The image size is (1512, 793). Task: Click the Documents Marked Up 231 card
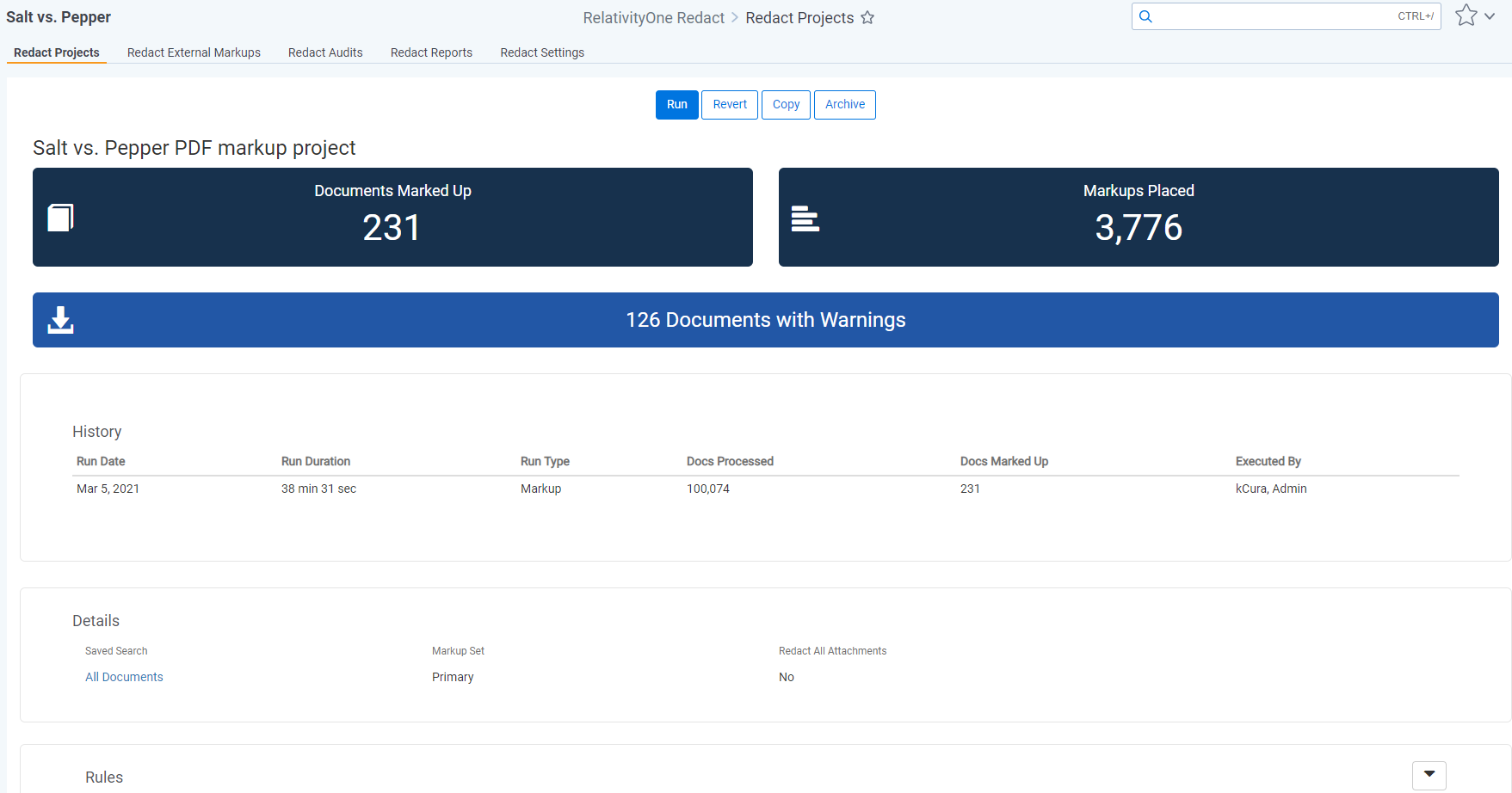pyautogui.click(x=392, y=217)
